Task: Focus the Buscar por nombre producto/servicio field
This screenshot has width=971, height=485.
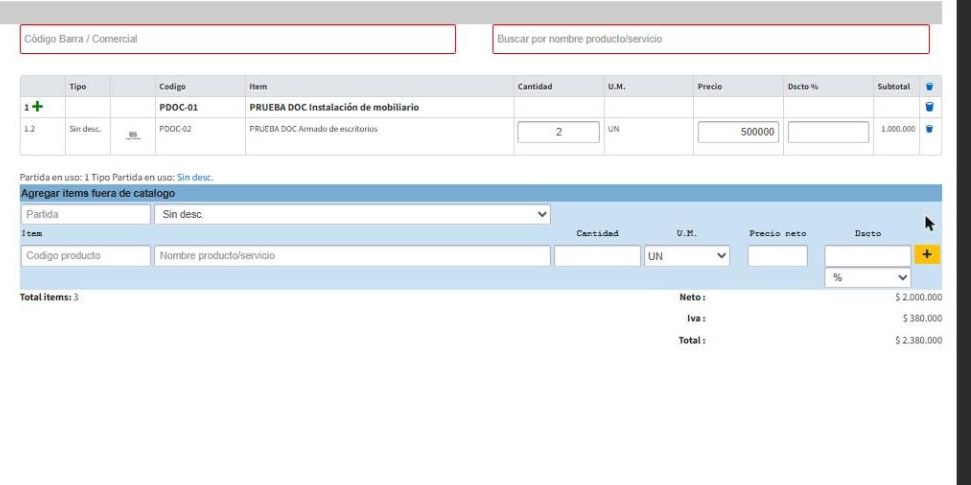Action: 711,39
